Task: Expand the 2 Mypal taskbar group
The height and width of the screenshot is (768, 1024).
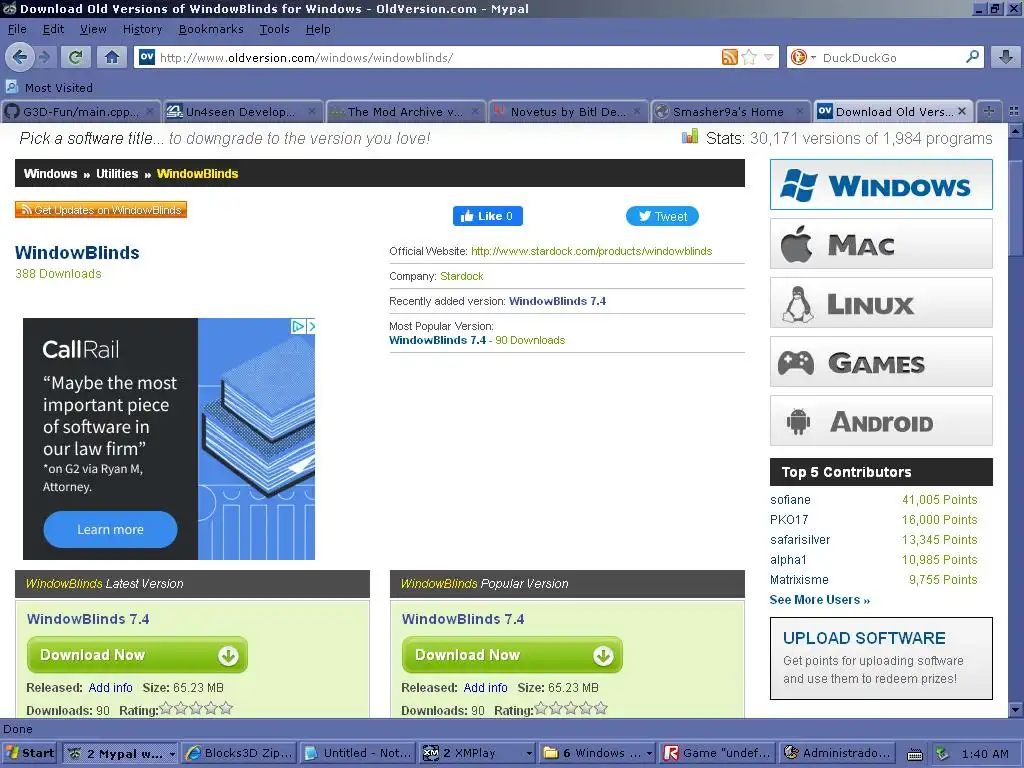Action: click(172, 754)
